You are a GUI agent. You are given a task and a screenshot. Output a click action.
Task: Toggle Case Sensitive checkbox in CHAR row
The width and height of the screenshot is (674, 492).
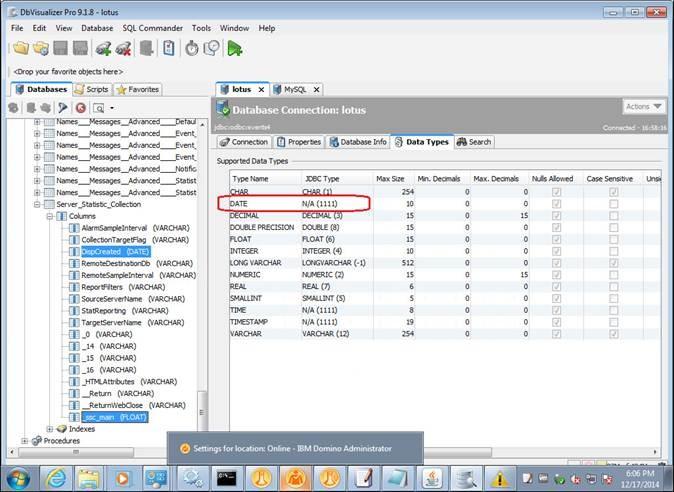tap(613, 192)
